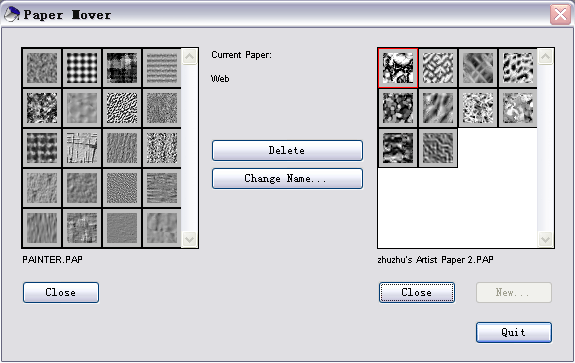Select the red-highlighted Web paper thumbnail

[x=398, y=68]
